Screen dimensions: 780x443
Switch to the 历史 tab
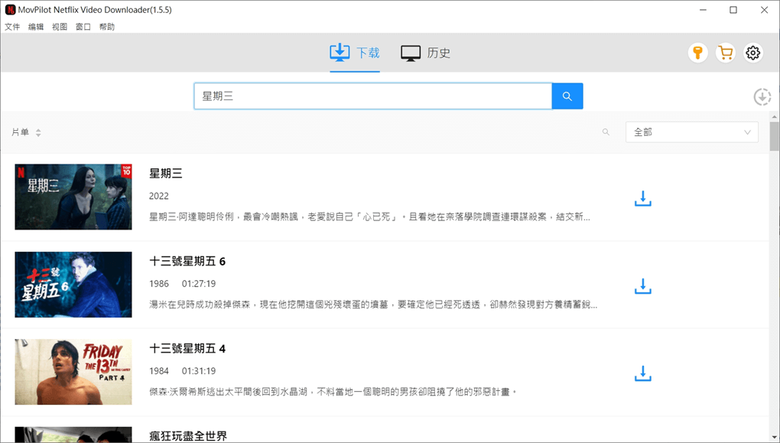(426, 52)
